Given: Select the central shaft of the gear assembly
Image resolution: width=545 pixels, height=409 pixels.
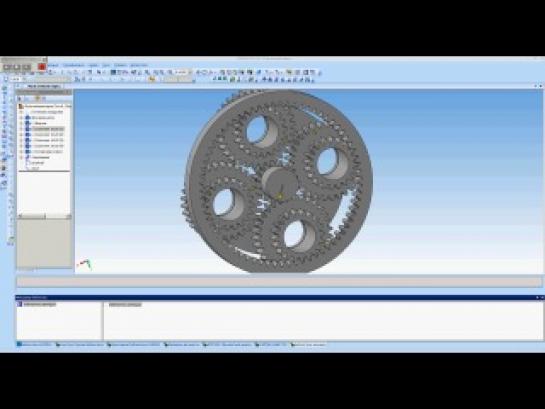Looking at the screenshot, I should pos(280,183).
